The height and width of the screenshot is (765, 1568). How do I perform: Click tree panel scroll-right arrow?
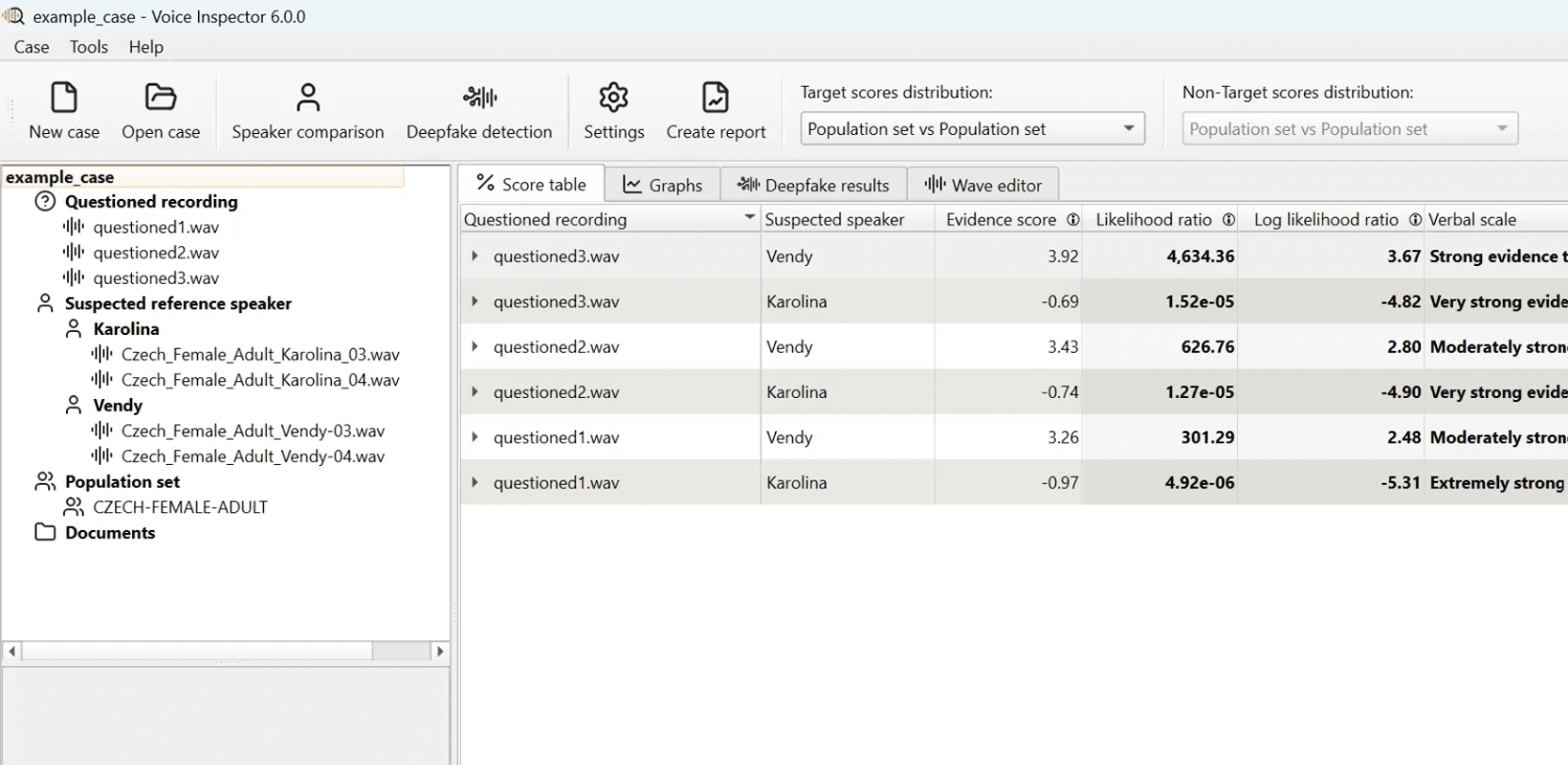click(x=439, y=651)
